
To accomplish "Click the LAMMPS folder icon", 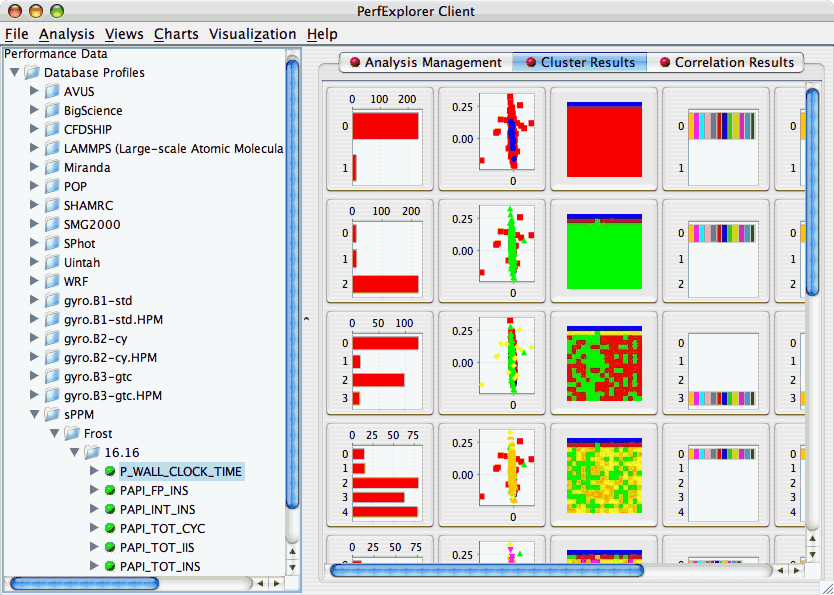I will point(52,149).
